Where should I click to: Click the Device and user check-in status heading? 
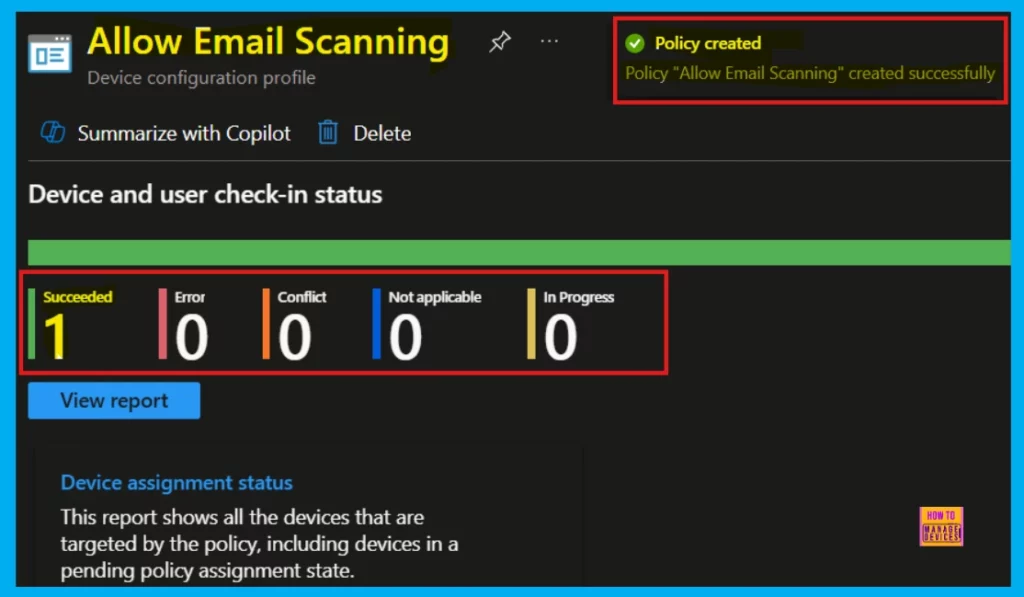pyautogui.click(x=205, y=195)
